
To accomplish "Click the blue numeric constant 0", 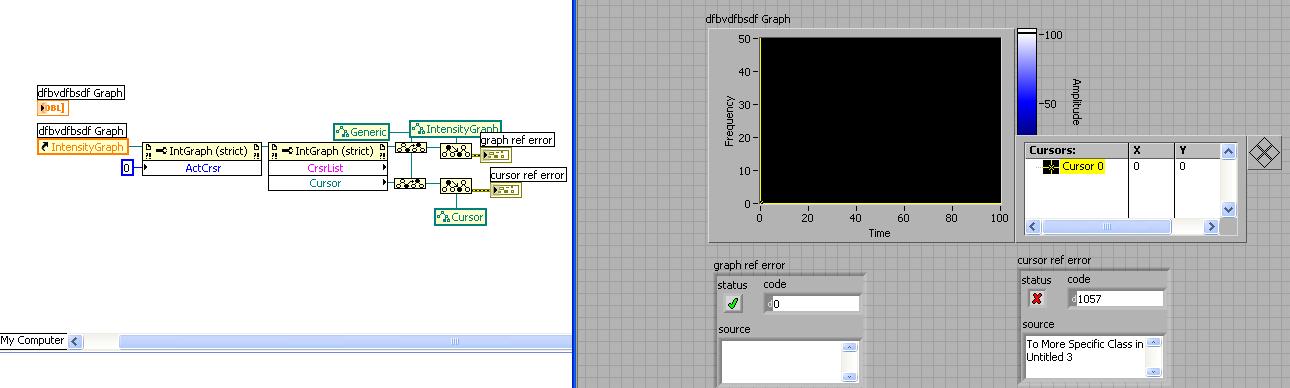I will tap(127, 168).
